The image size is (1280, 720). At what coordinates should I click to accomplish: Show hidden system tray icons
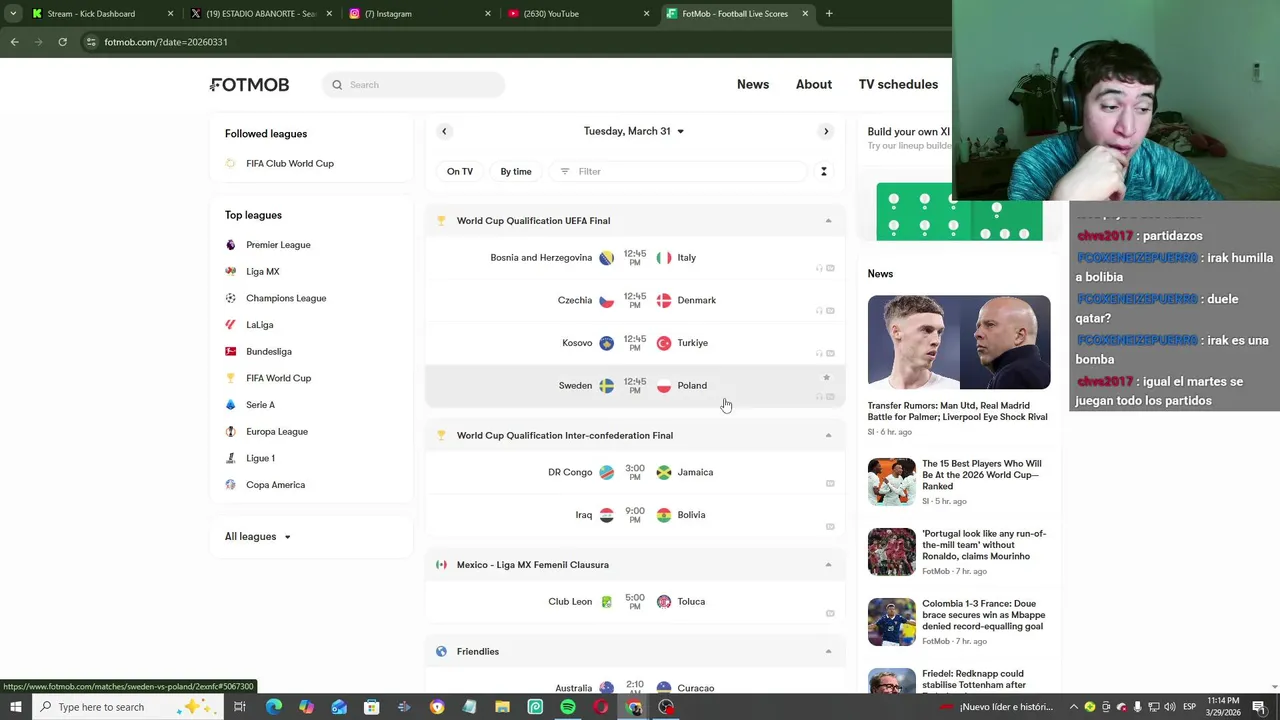pyautogui.click(x=1074, y=707)
